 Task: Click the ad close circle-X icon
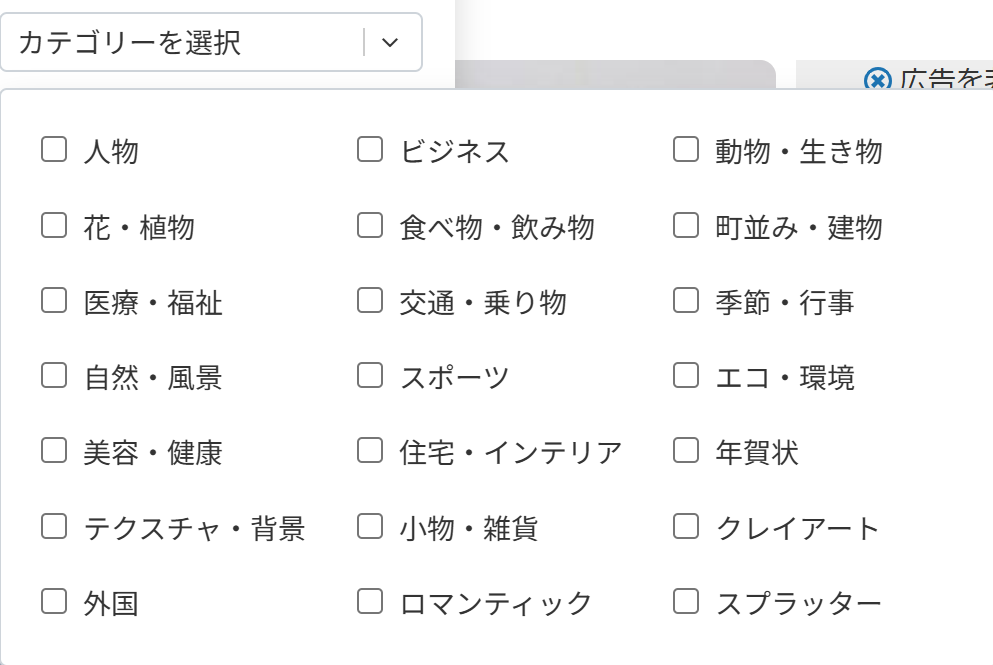[877, 79]
